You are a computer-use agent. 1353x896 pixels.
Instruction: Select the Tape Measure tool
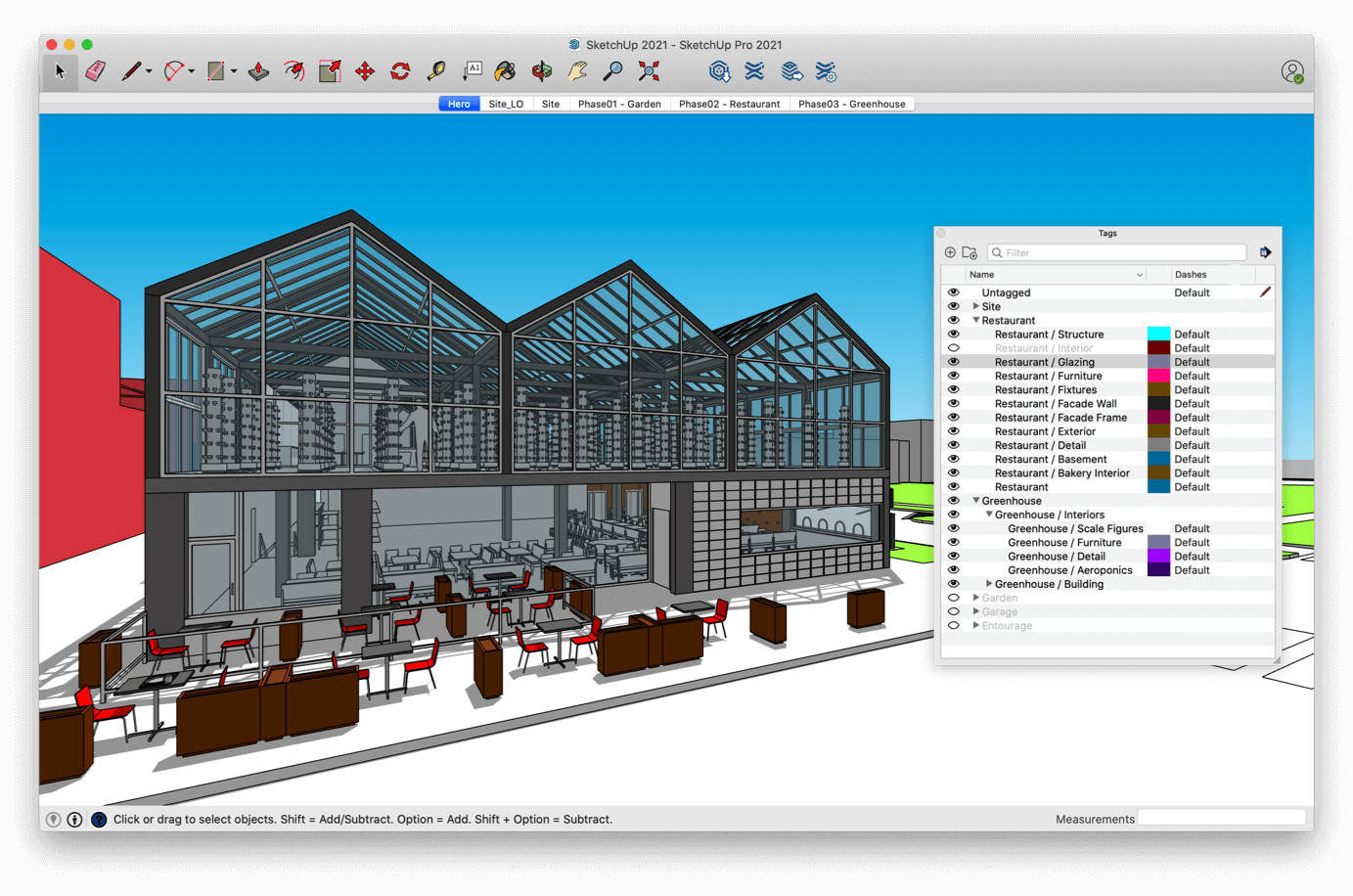(435, 70)
